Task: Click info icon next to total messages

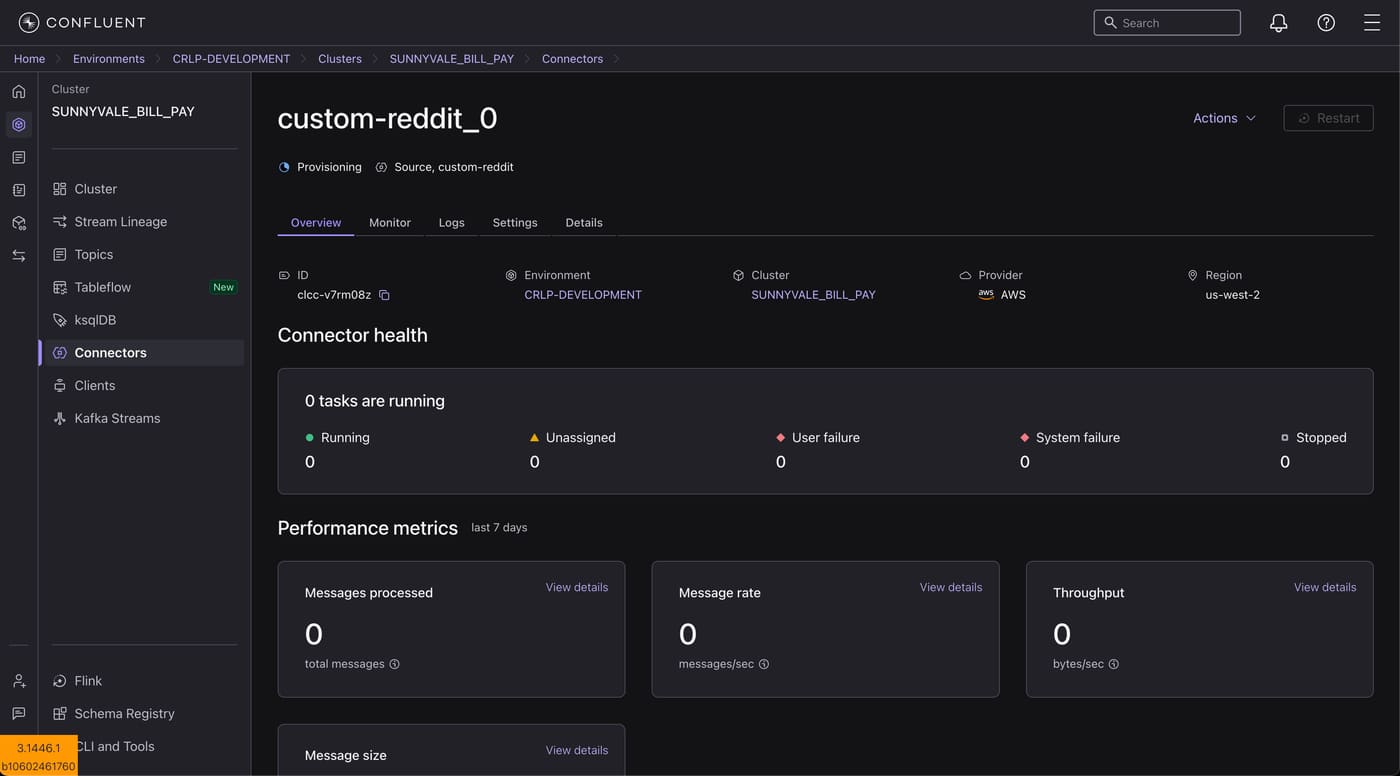Action: tap(394, 664)
